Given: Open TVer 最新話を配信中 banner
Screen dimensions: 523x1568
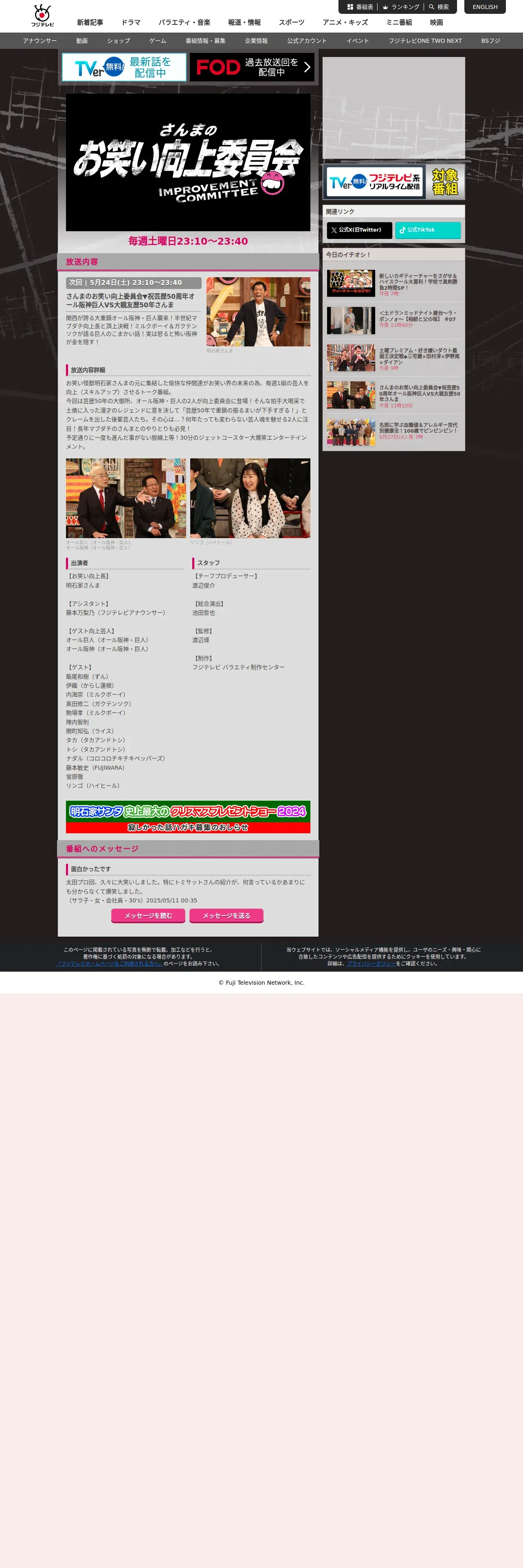Looking at the screenshot, I should 124,67.
